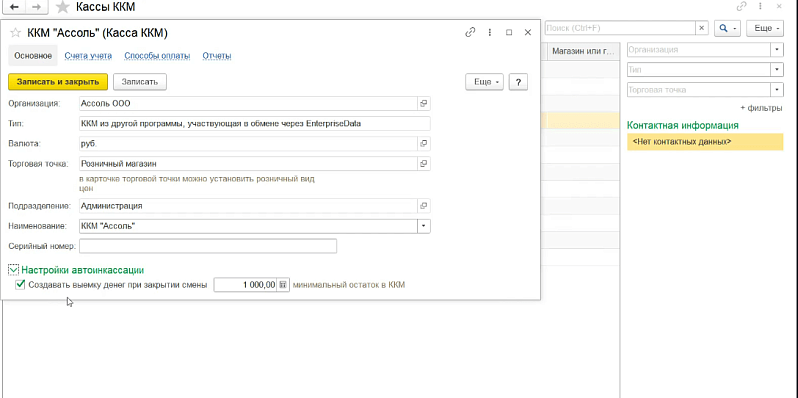Open calculator icon next to 1 000,00

point(283,285)
